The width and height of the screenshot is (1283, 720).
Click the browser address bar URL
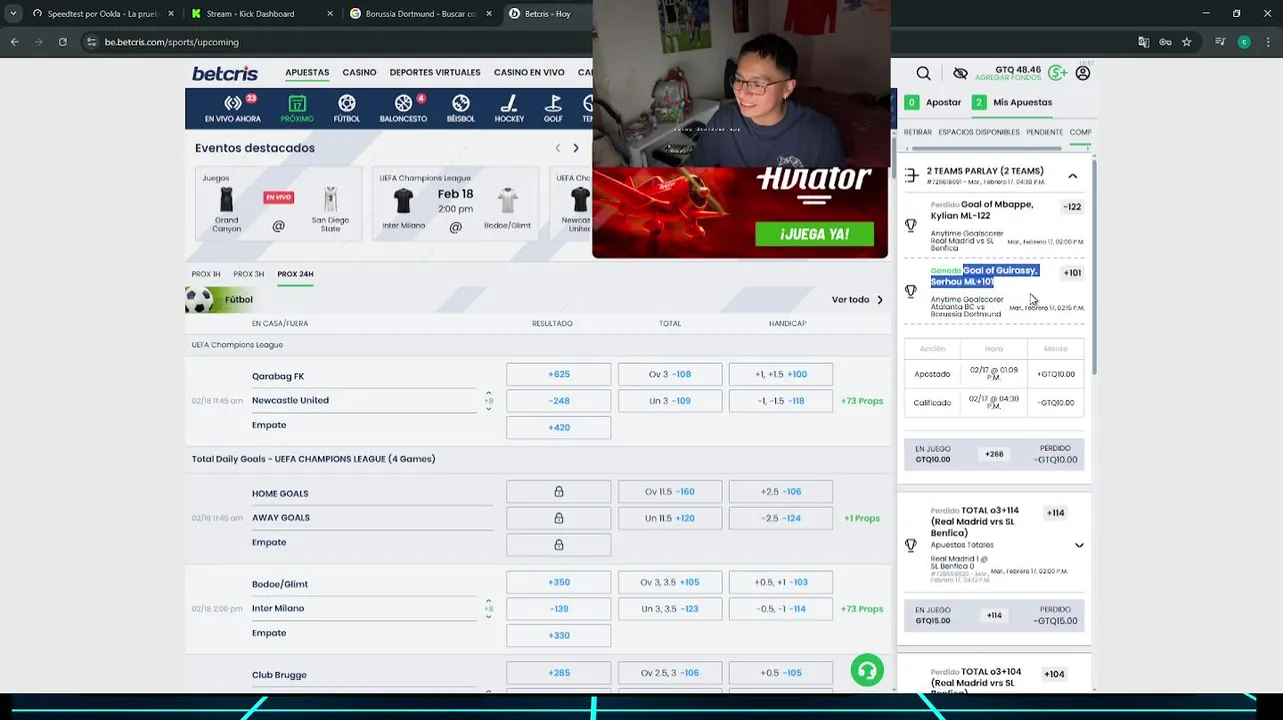click(172, 42)
